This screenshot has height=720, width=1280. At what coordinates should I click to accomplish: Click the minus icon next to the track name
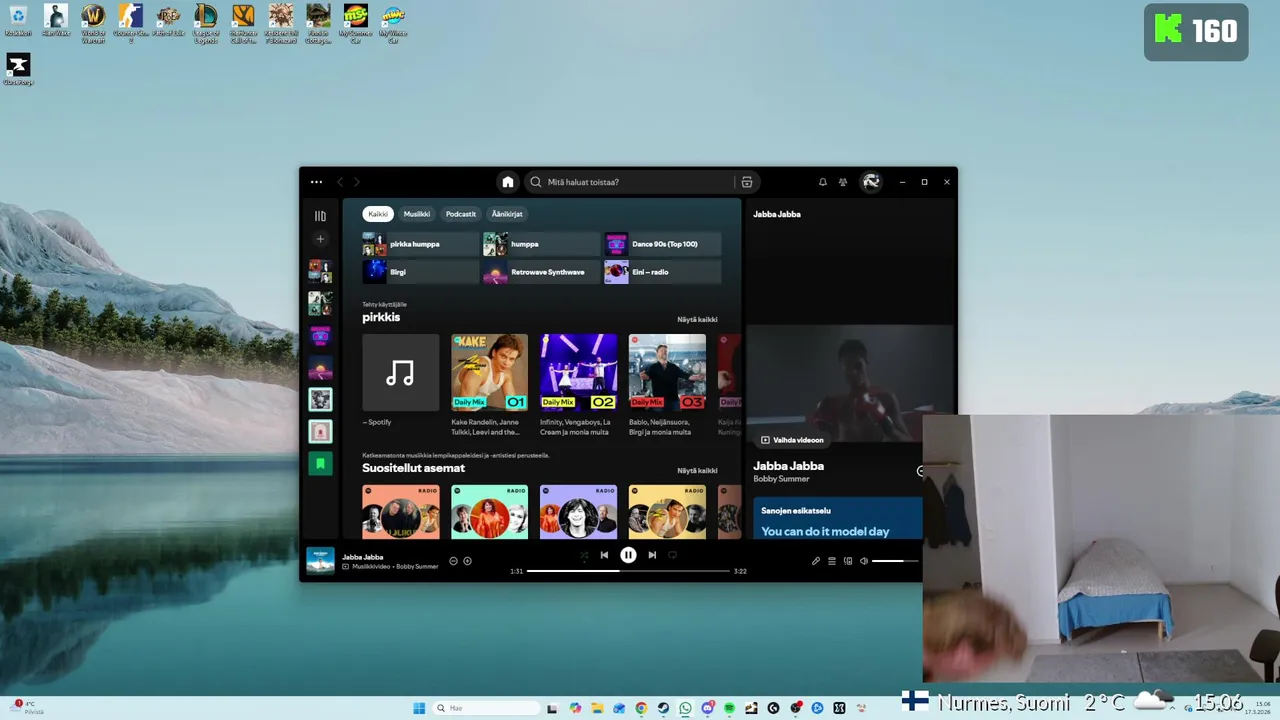(453, 561)
